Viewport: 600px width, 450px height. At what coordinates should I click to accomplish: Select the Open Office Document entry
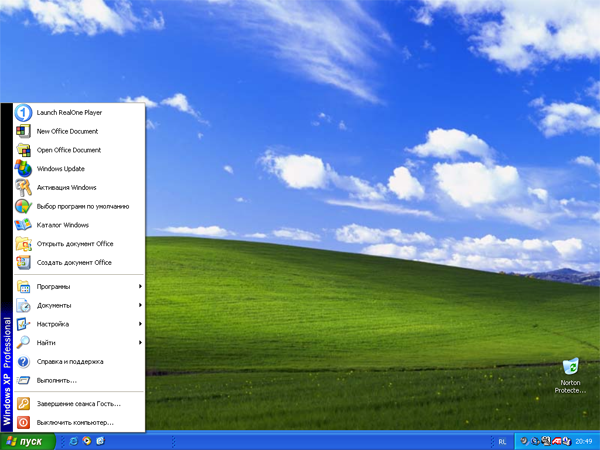click(79, 150)
